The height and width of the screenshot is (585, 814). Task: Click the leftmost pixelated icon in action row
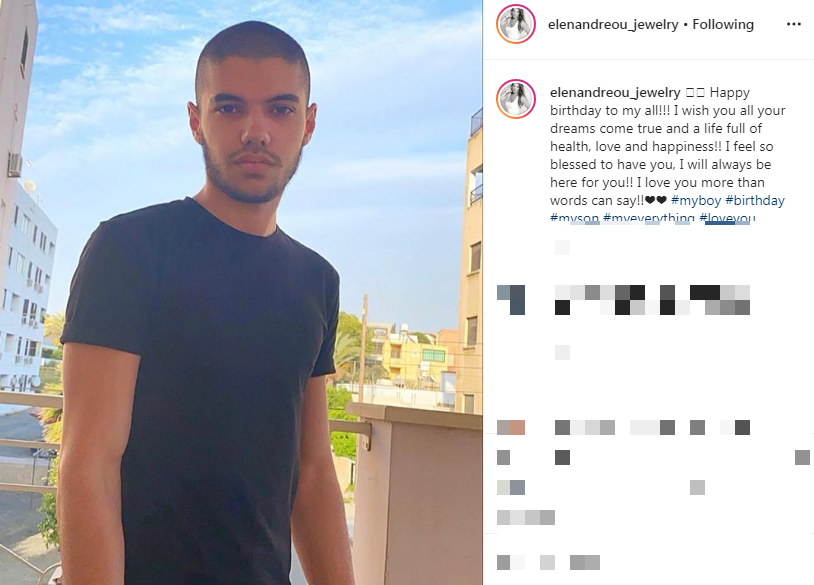pyautogui.click(x=504, y=457)
